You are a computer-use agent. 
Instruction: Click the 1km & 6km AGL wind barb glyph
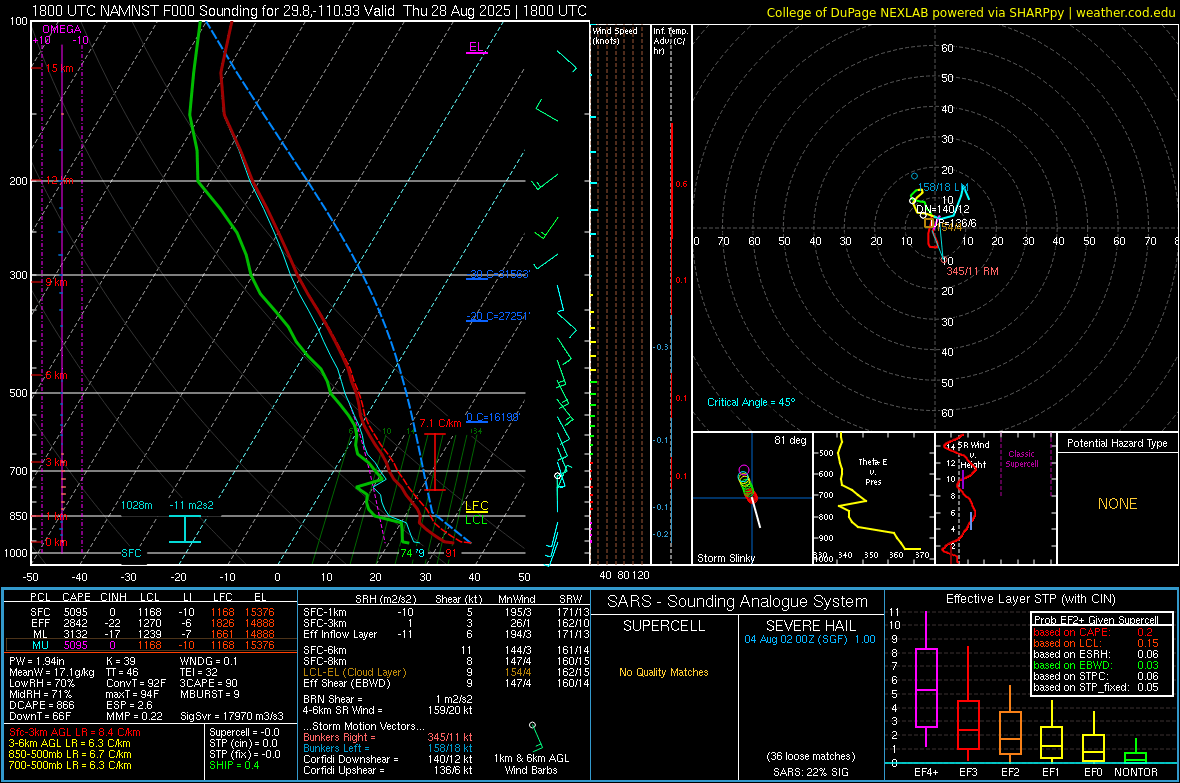click(x=535, y=736)
